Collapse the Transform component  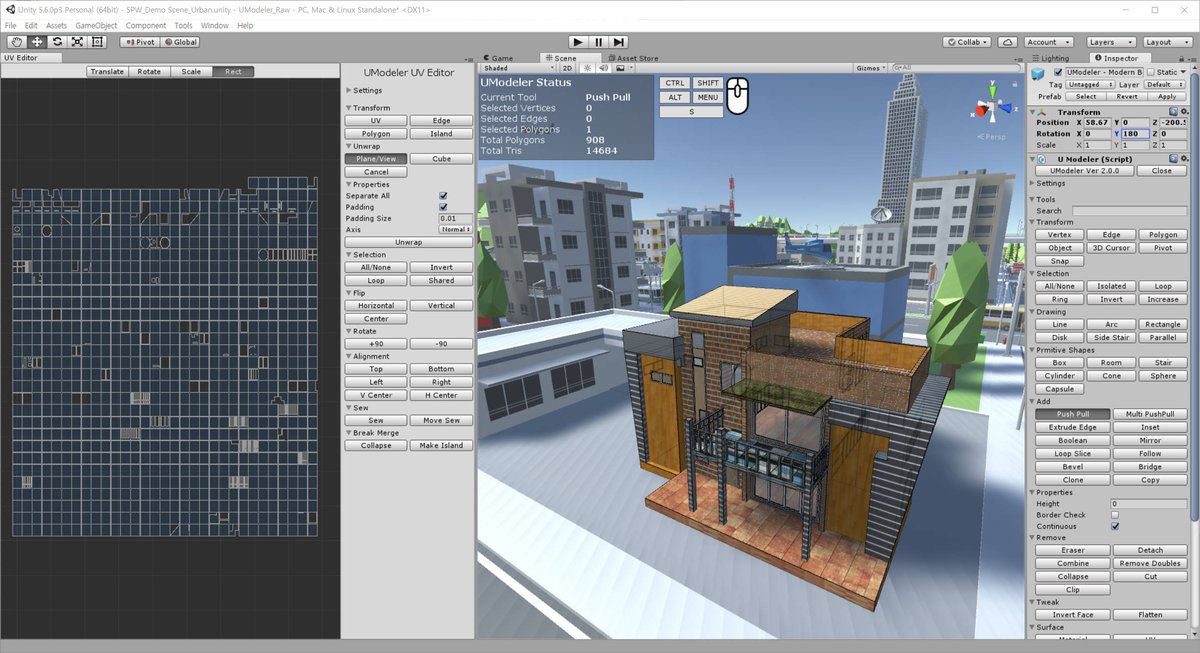(1033, 112)
